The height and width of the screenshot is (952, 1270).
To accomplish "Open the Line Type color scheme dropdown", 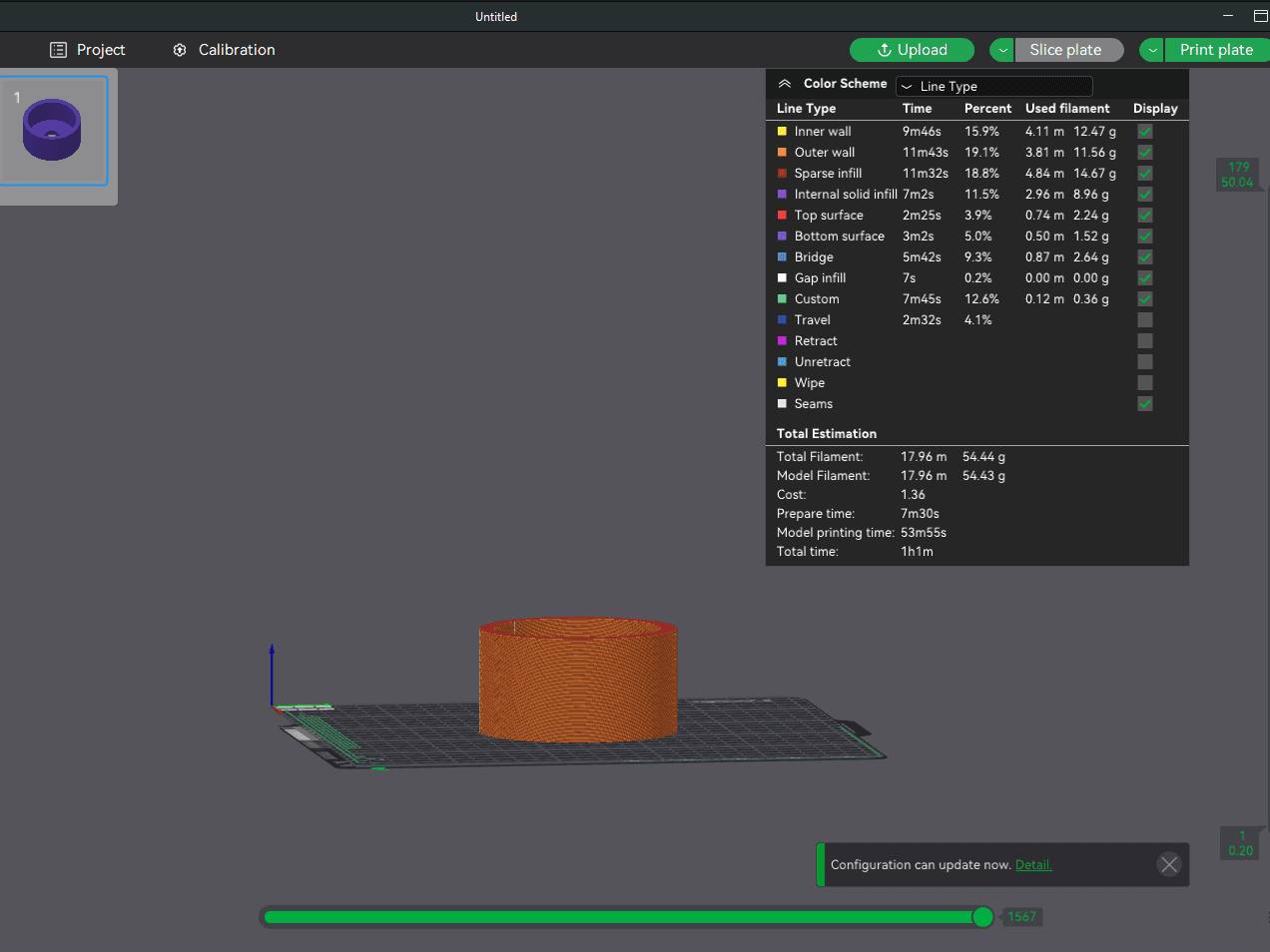I will [994, 87].
